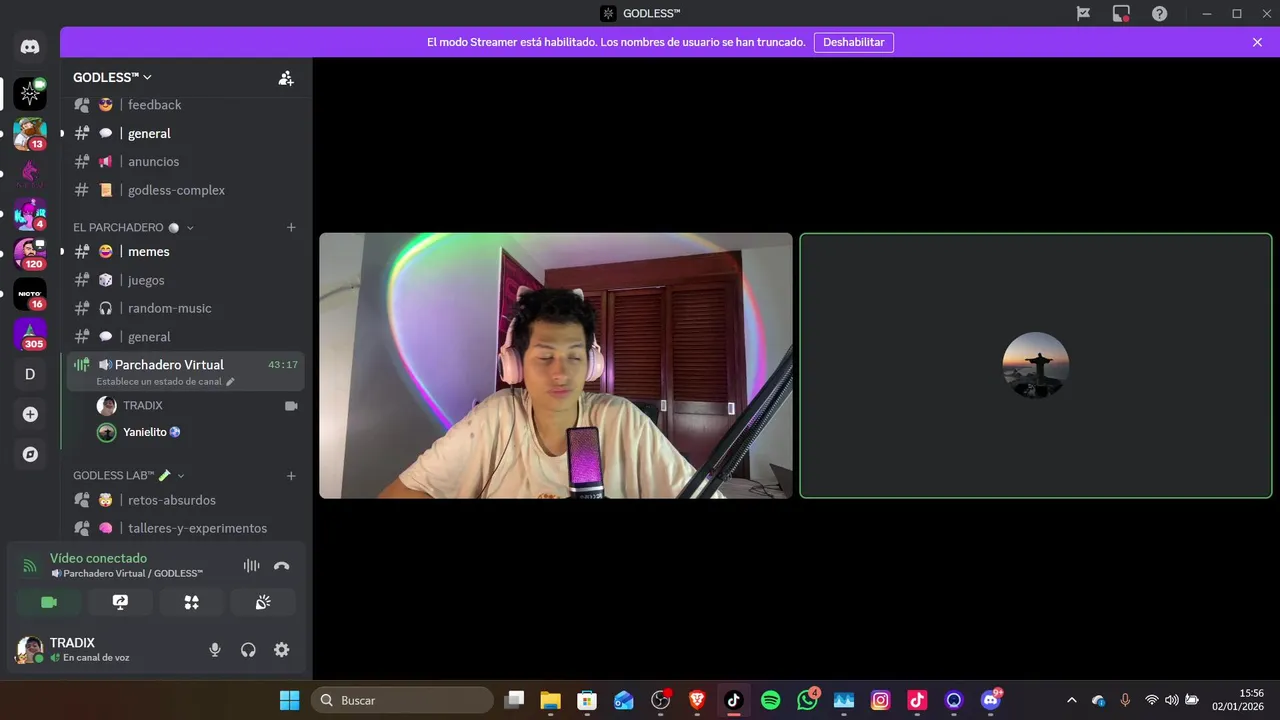Open the Windows Start menu
Image resolution: width=1280 pixels, height=720 pixels.
click(289, 700)
